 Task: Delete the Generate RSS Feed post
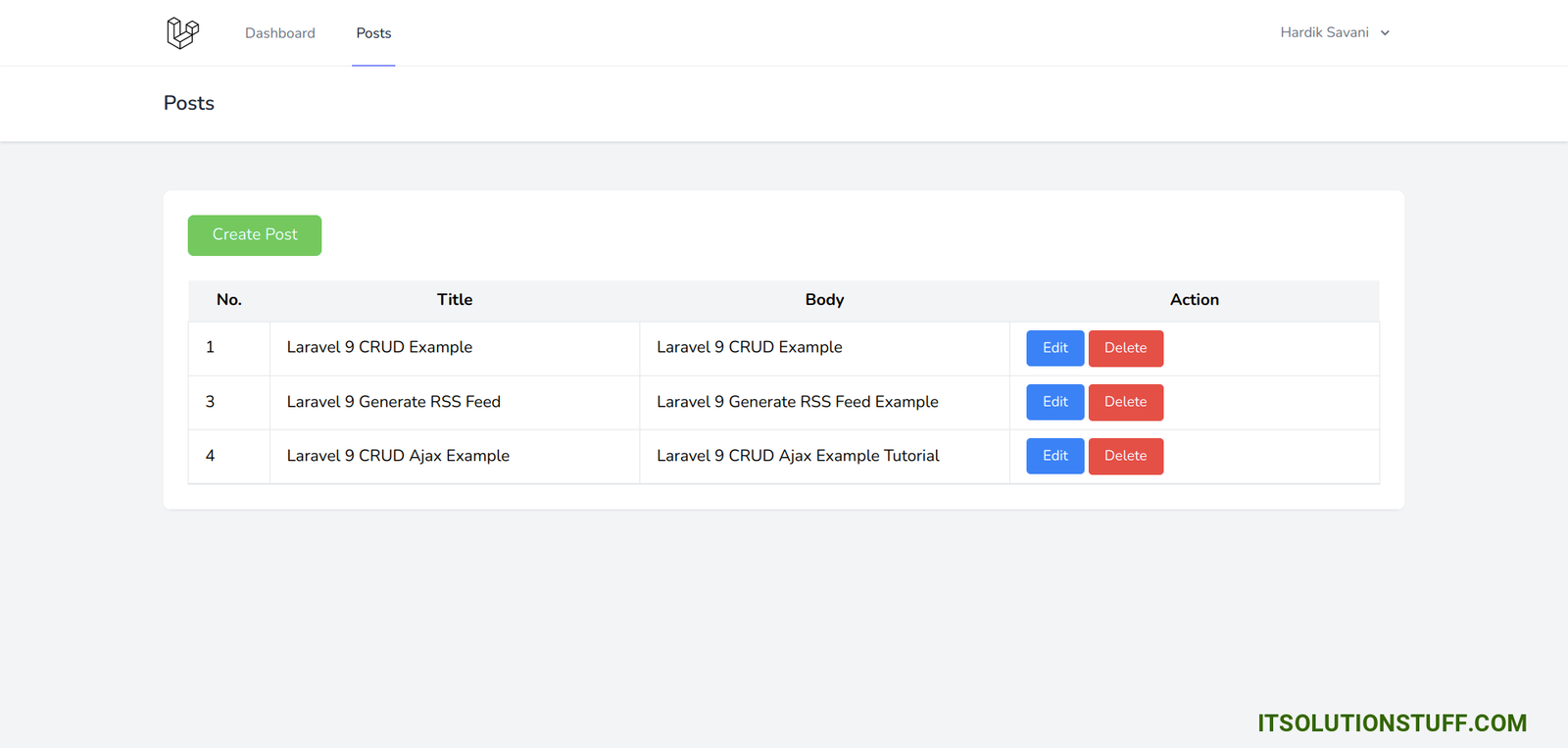tap(1125, 402)
